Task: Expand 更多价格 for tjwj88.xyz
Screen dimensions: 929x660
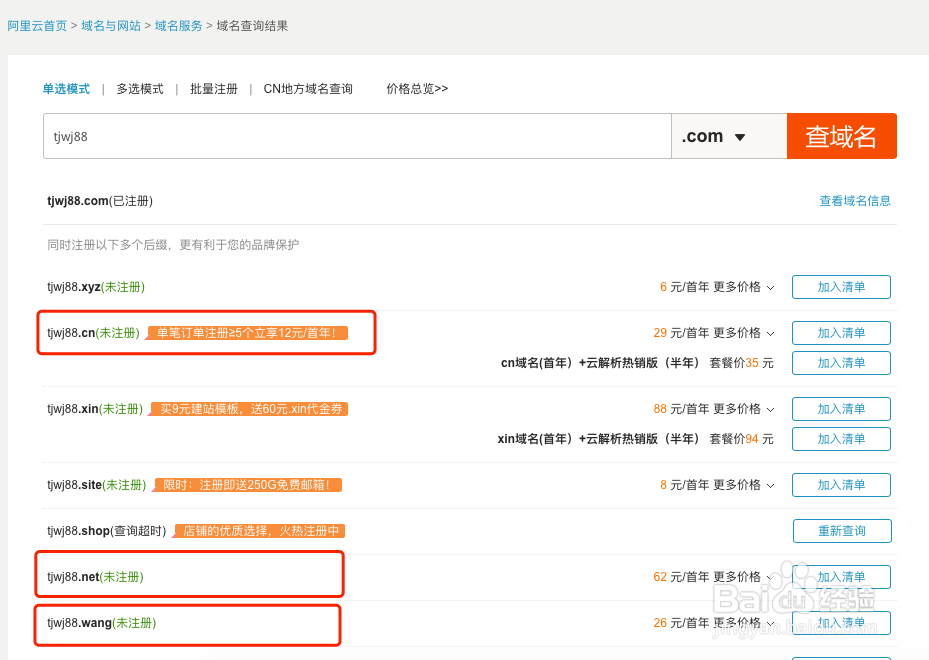Action: (744, 287)
